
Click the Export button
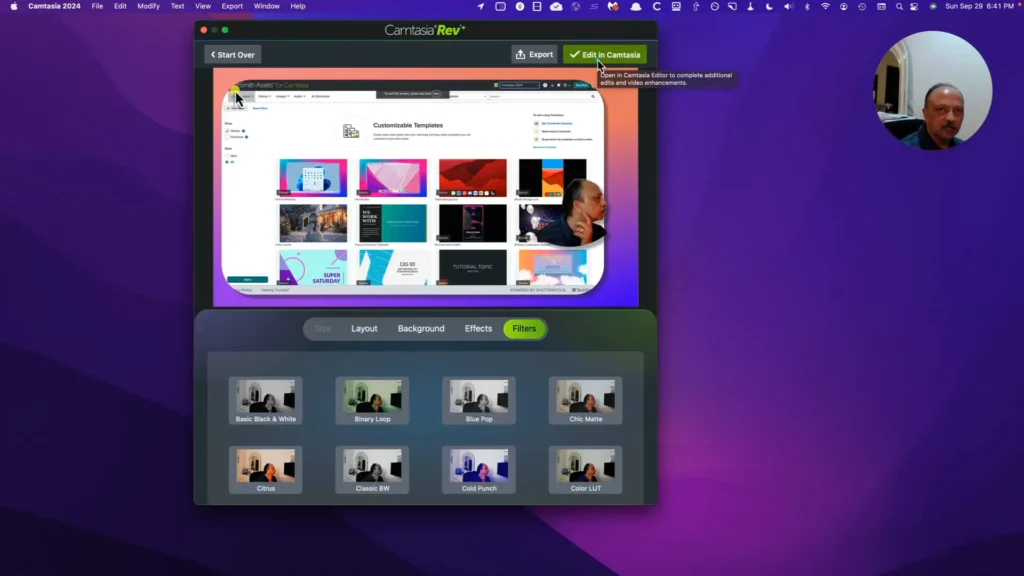coord(534,55)
